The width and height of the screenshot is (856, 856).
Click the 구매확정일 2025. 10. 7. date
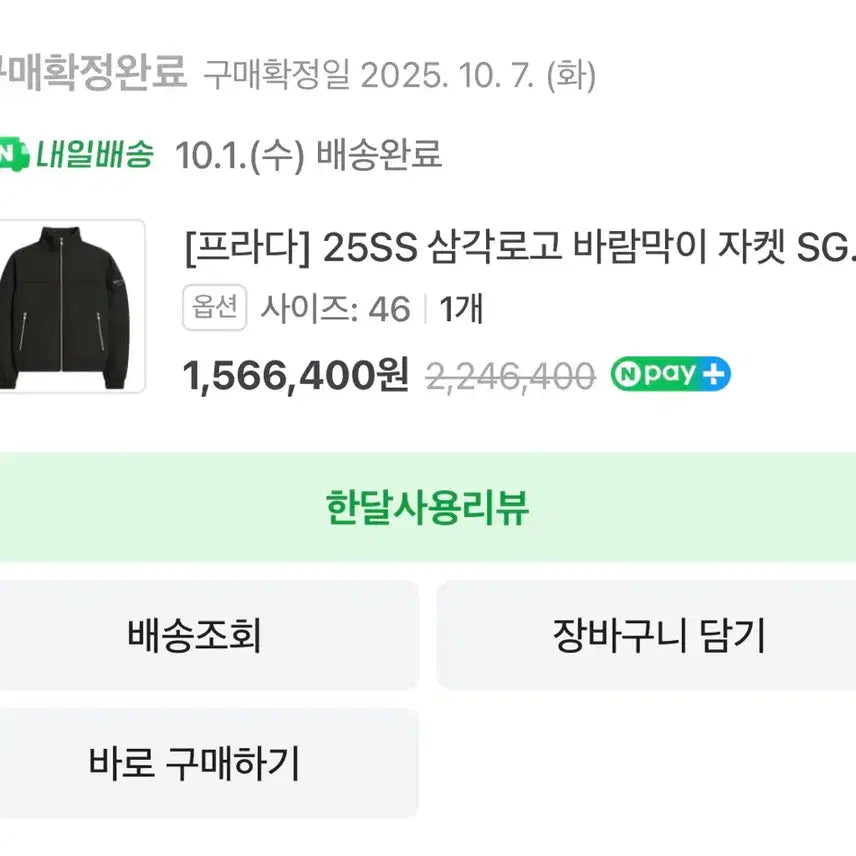click(400, 75)
